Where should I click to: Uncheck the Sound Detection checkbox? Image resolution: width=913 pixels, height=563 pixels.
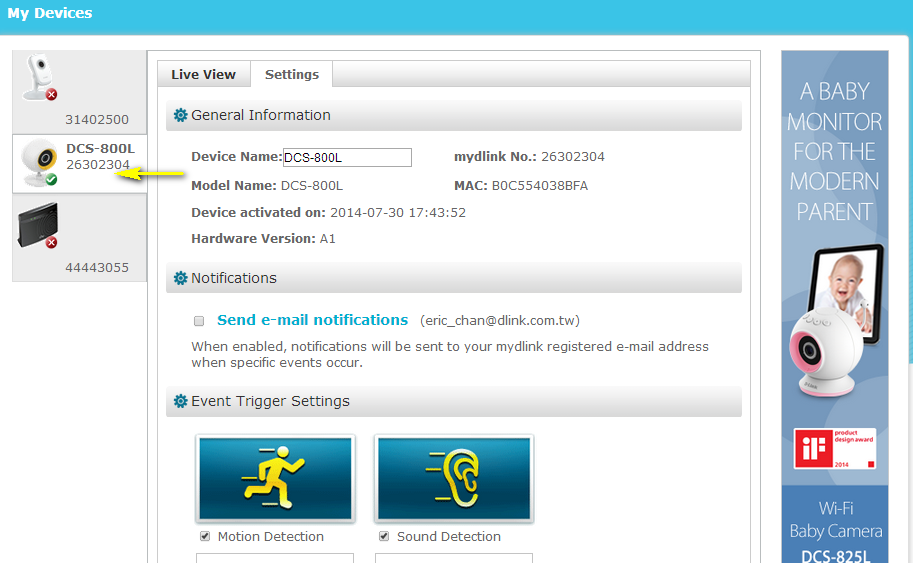[384, 536]
